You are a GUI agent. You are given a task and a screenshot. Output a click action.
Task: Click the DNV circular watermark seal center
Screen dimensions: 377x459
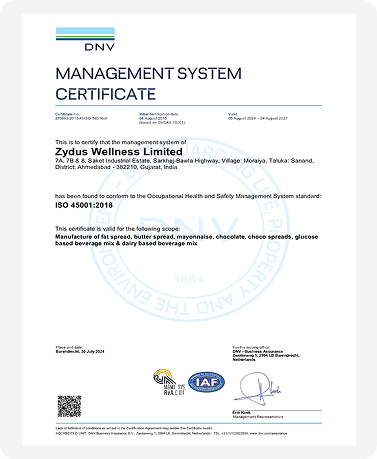[x=189, y=229]
